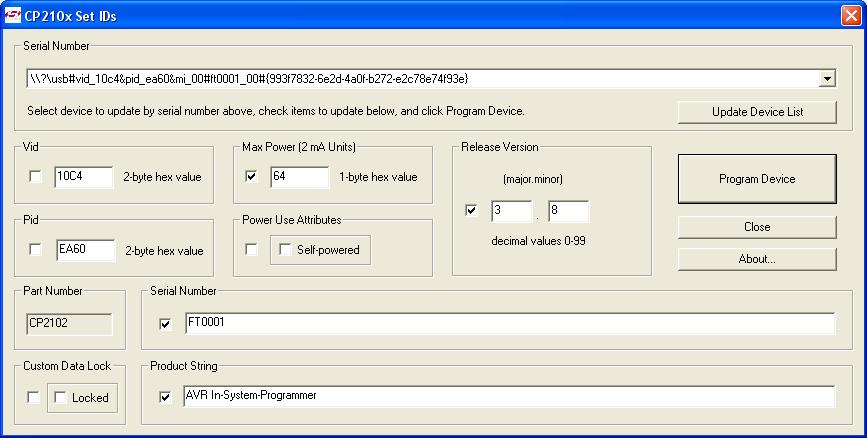Select the major release version field
867x438 pixels.
(511, 211)
